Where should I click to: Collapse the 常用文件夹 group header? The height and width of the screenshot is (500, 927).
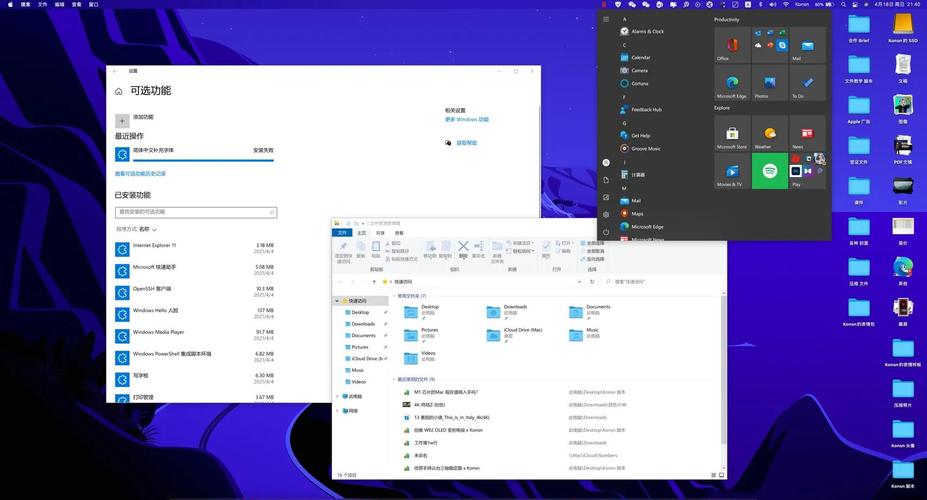[x=394, y=296]
